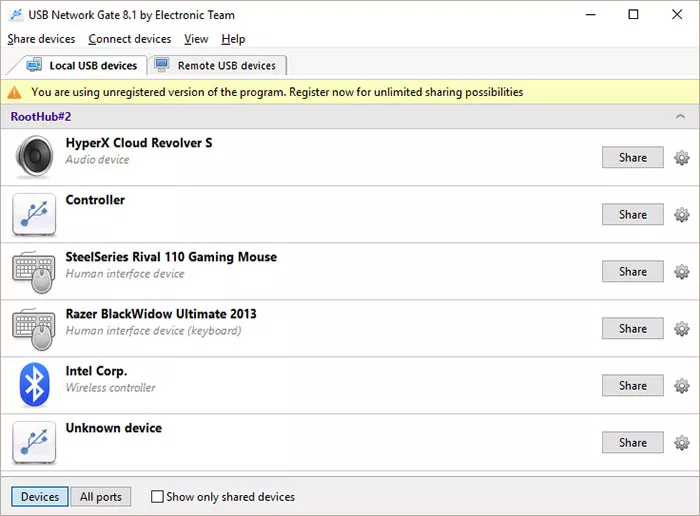700x516 pixels.
Task: Click the Controller USB symbol icon
Action: pos(34,214)
